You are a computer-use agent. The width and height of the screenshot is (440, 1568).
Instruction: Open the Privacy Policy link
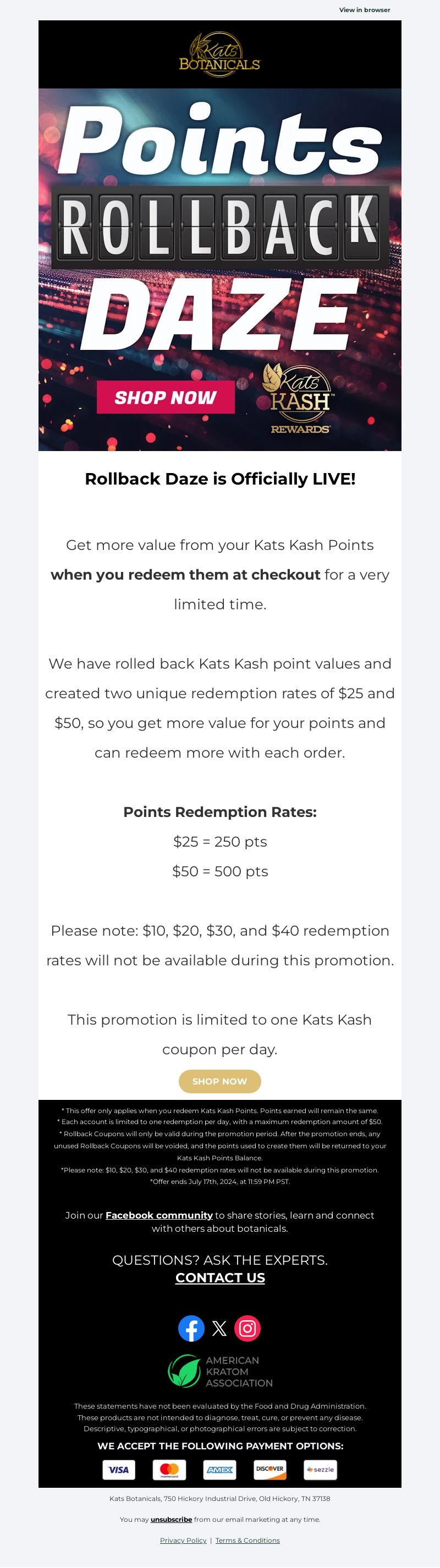(184, 1540)
